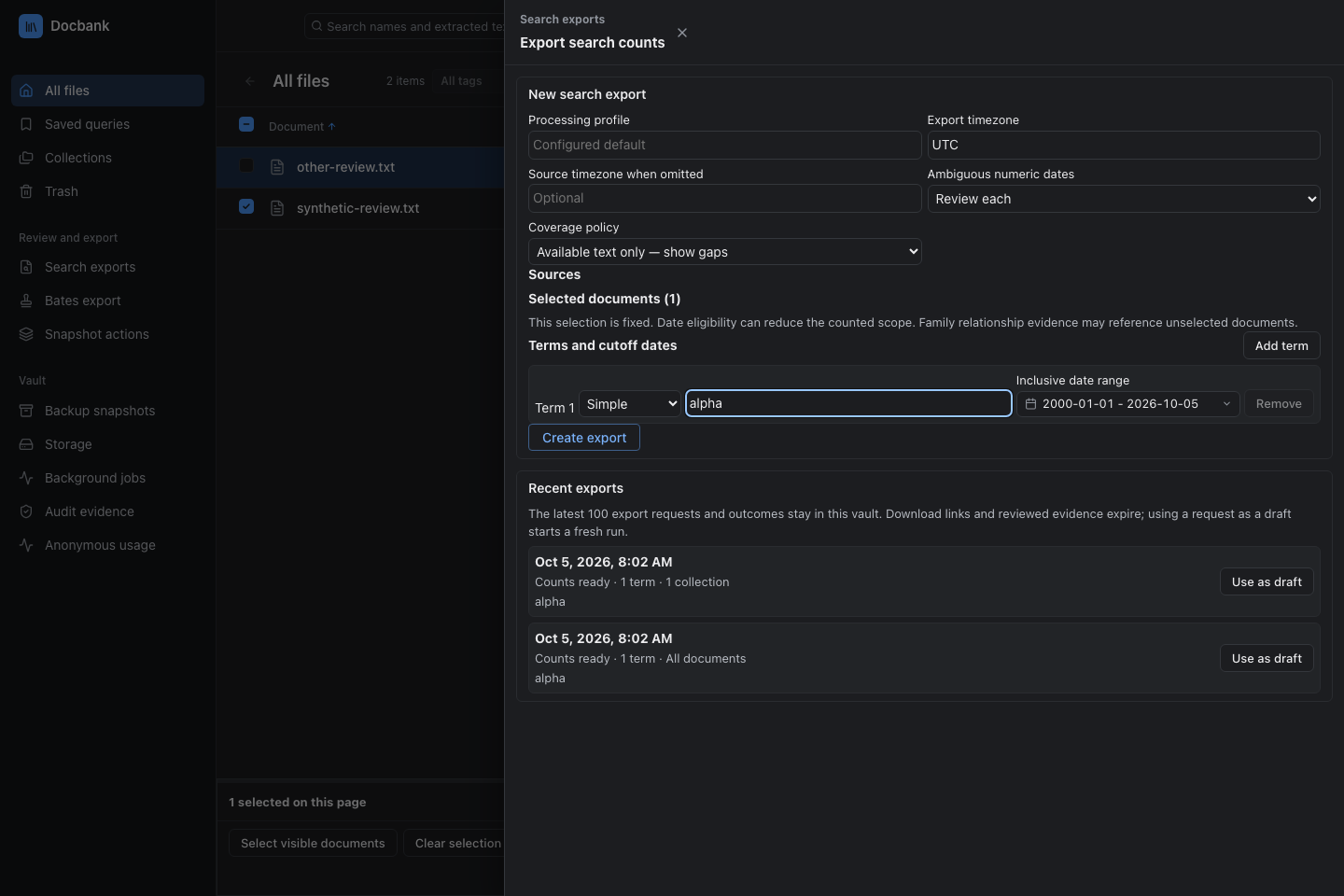
Task: Focus the Export timezone UTC field
Action: 1124,145
